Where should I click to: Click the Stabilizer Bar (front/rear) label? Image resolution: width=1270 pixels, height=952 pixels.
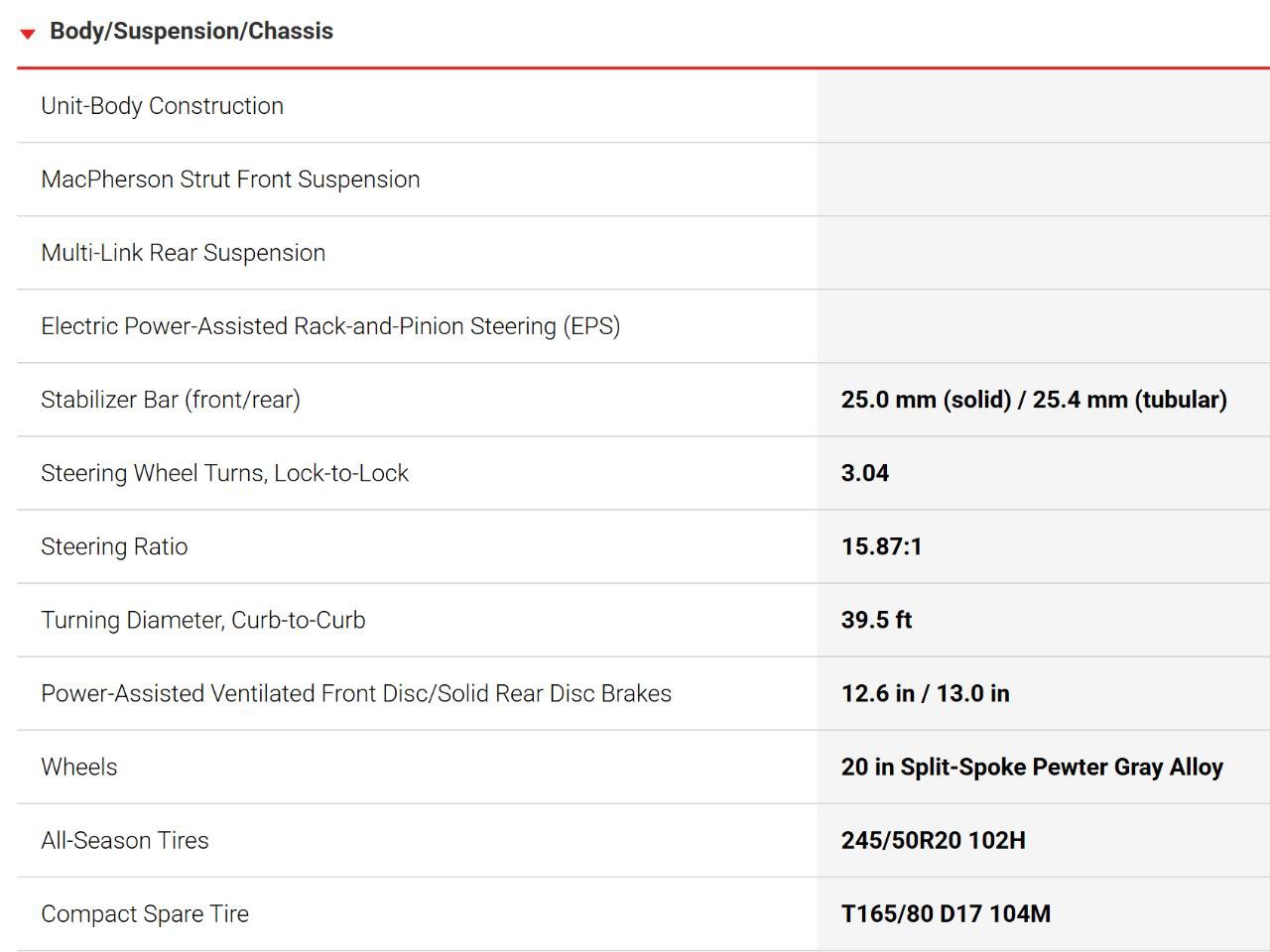[171, 400]
